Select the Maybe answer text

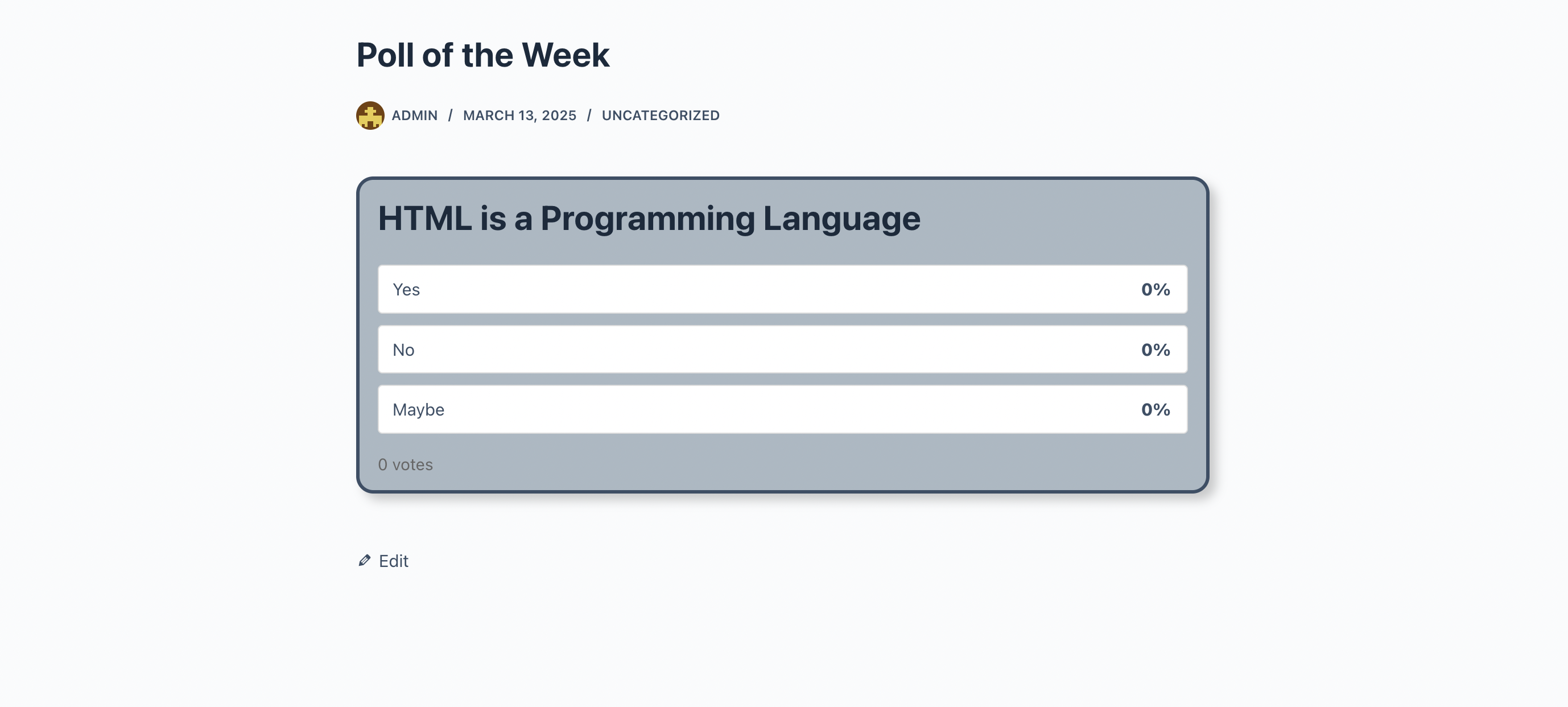tap(418, 410)
